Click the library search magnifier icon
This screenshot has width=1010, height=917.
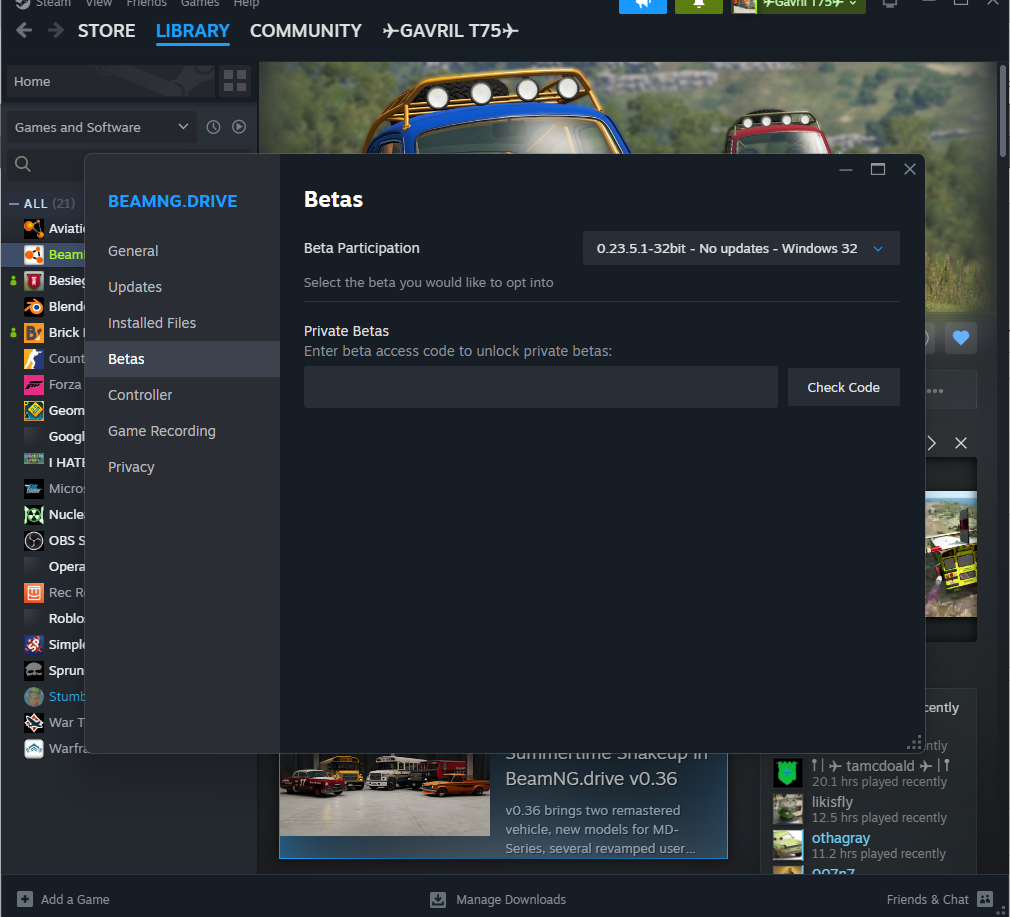click(23, 164)
